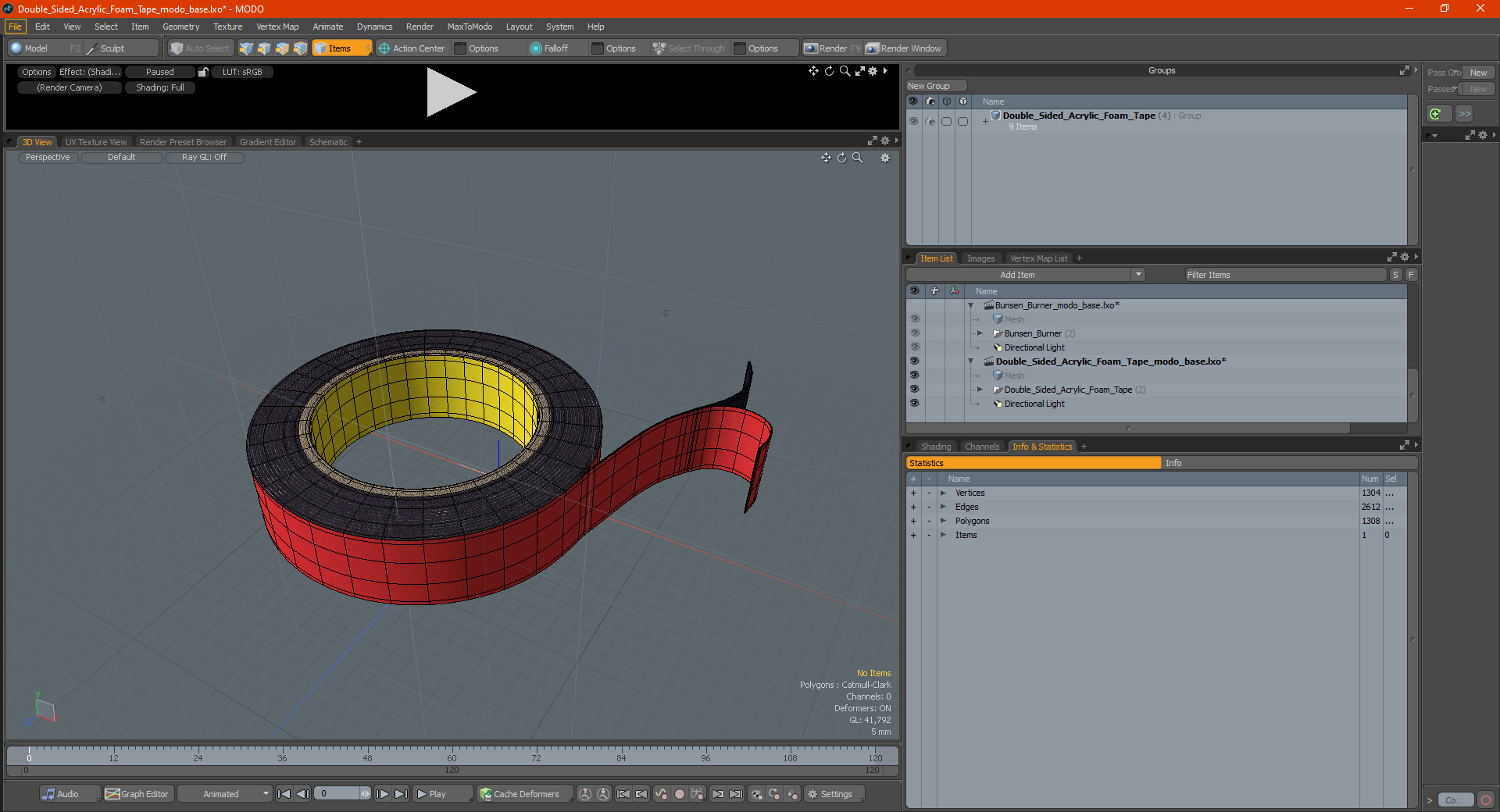The height and width of the screenshot is (812, 1500).
Task: Toggle Auto Select tool
Action: 201,48
